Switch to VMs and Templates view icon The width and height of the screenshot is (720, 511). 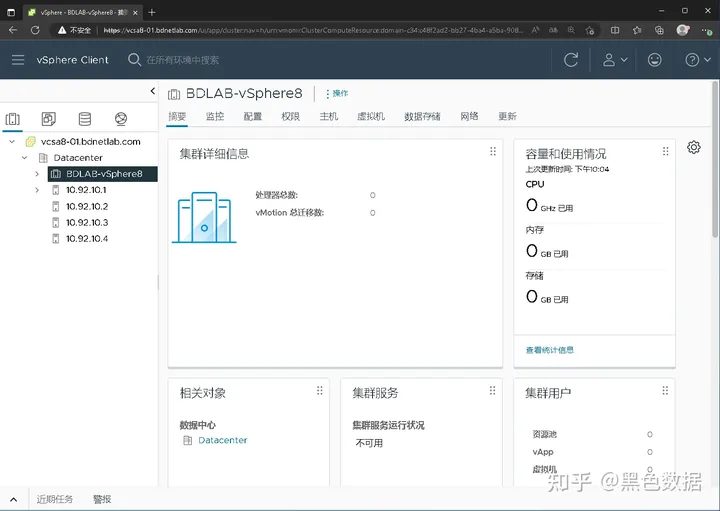point(49,119)
